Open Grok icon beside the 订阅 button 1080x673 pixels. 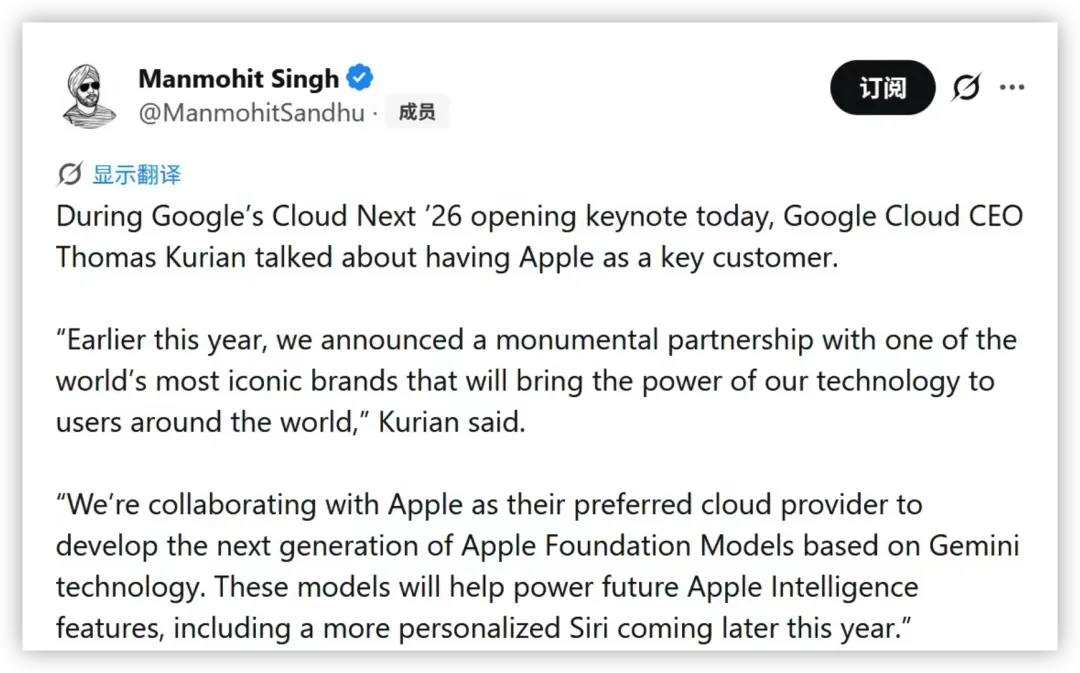pos(966,87)
